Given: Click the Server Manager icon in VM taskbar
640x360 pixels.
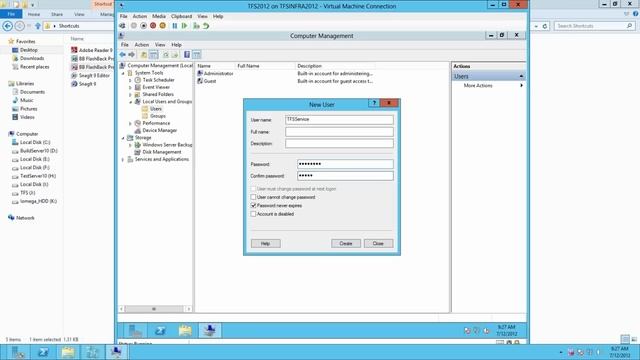Looking at the screenshot, I should point(135,331).
